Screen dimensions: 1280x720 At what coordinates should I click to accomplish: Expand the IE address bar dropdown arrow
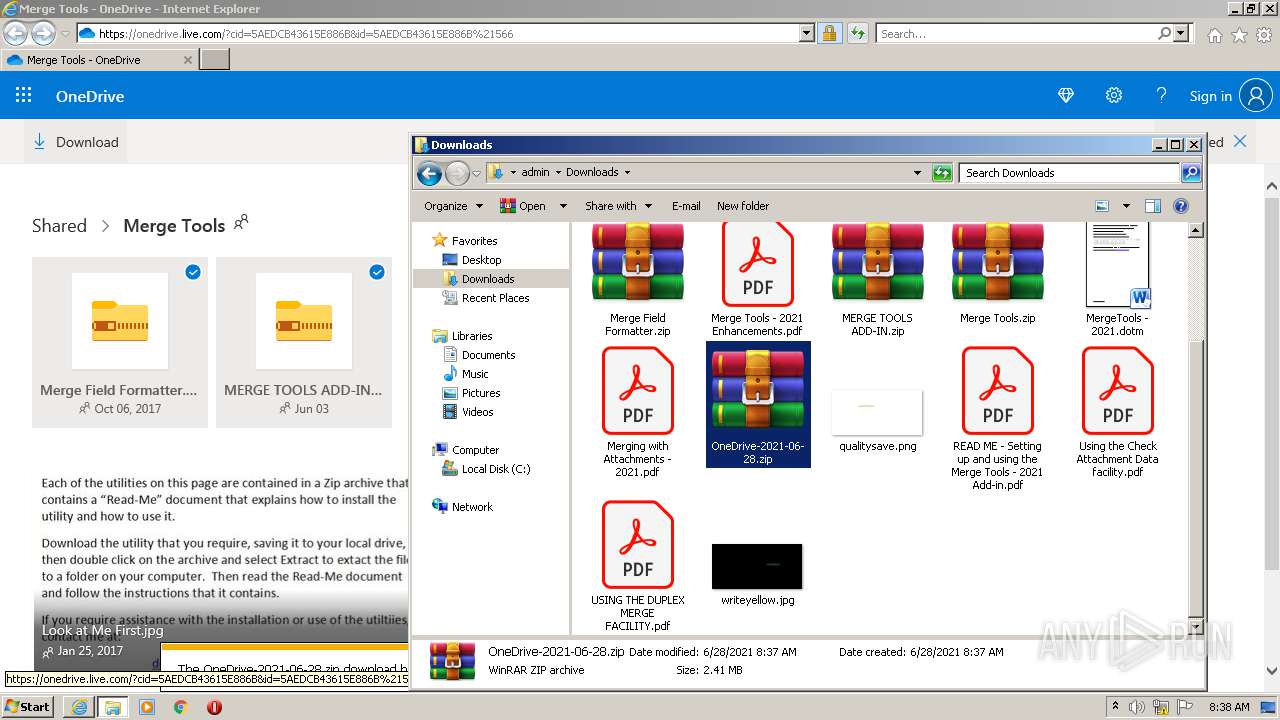point(807,33)
